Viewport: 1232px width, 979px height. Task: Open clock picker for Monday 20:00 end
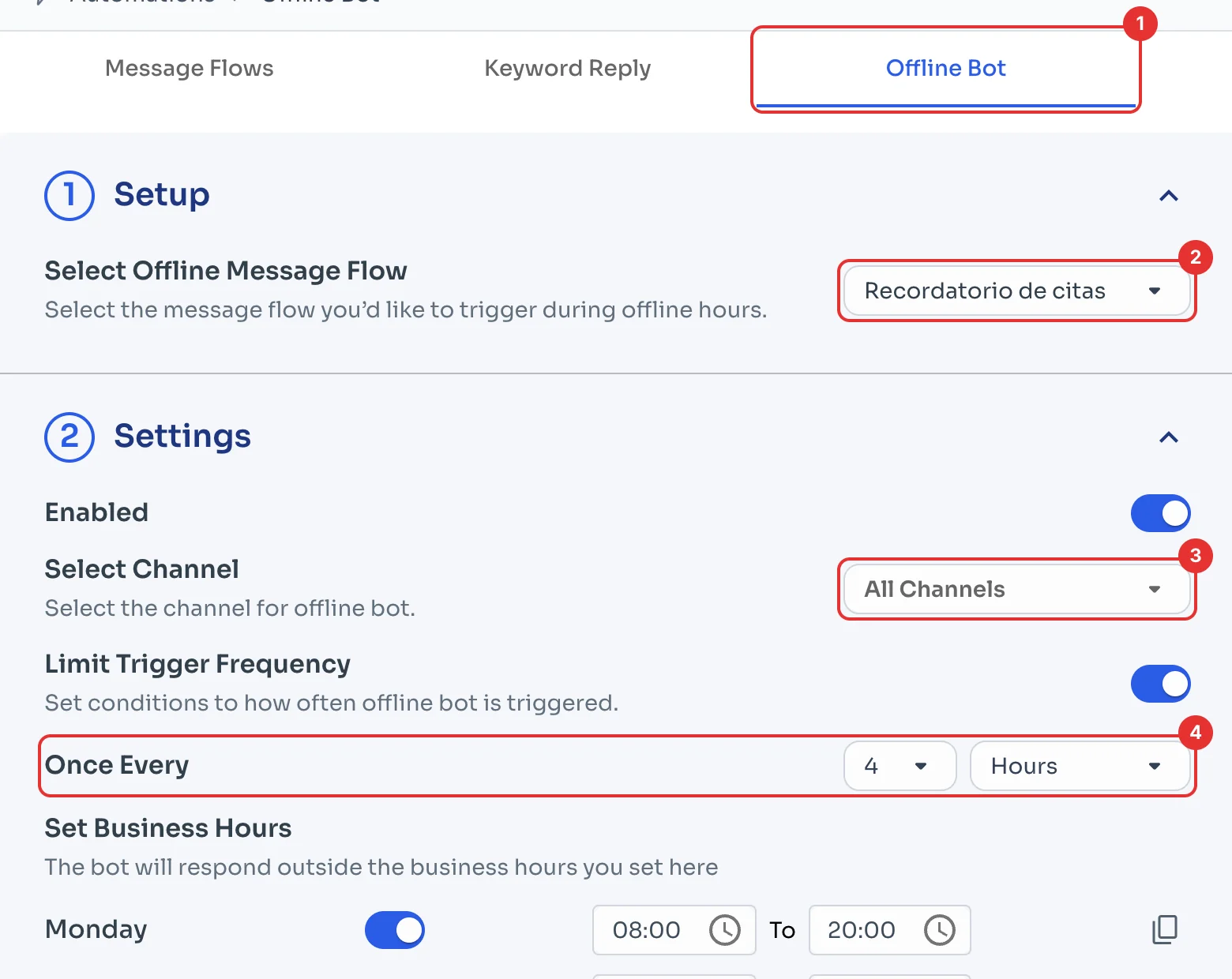coord(939,930)
